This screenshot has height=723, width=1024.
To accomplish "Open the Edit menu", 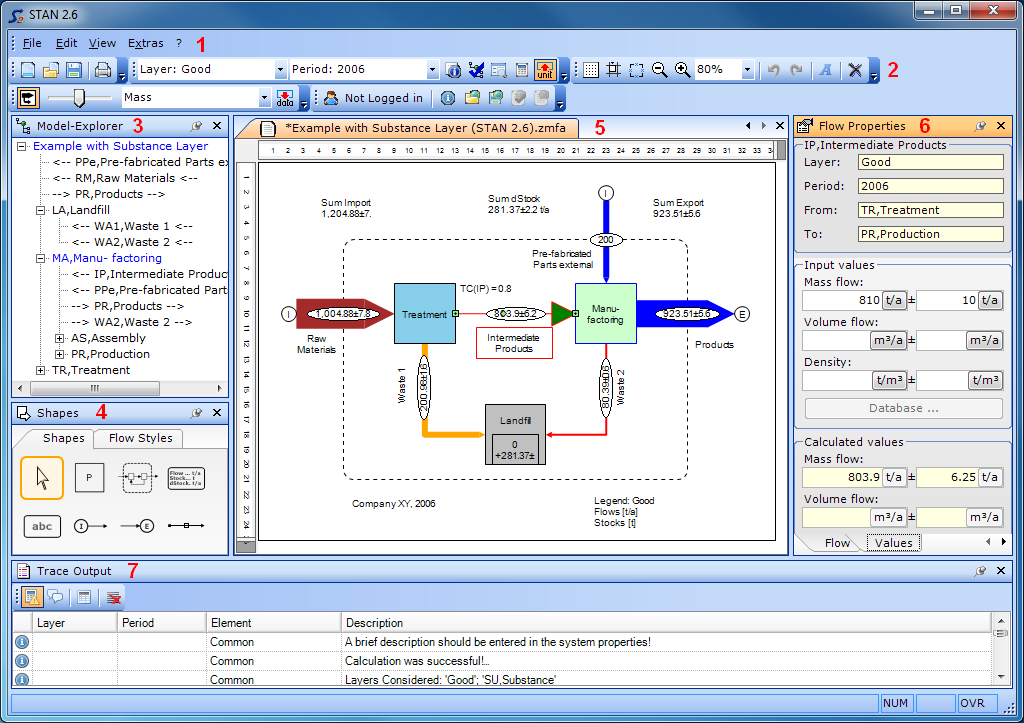I will coord(66,43).
